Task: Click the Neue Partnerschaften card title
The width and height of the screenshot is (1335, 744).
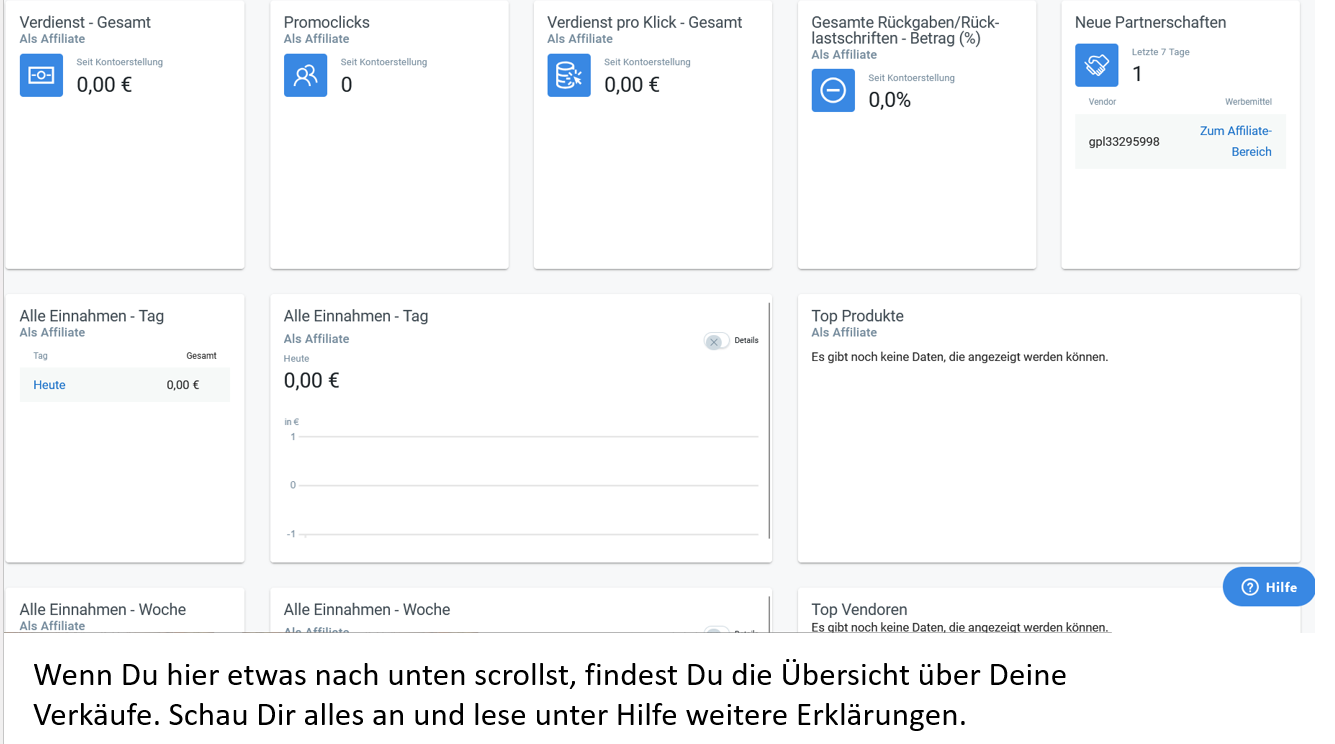Action: pos(1150,22)
